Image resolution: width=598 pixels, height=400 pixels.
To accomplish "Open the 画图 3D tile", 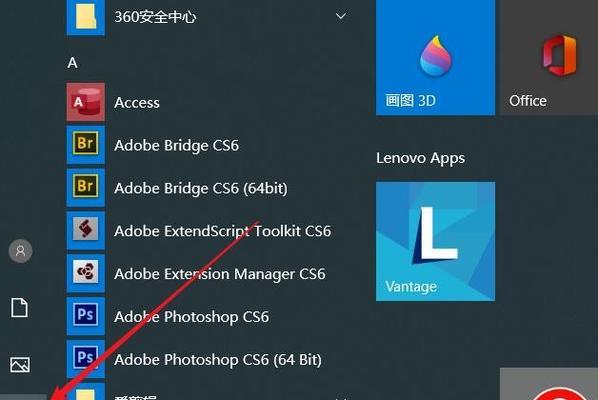I will click(x=435, y=57).
